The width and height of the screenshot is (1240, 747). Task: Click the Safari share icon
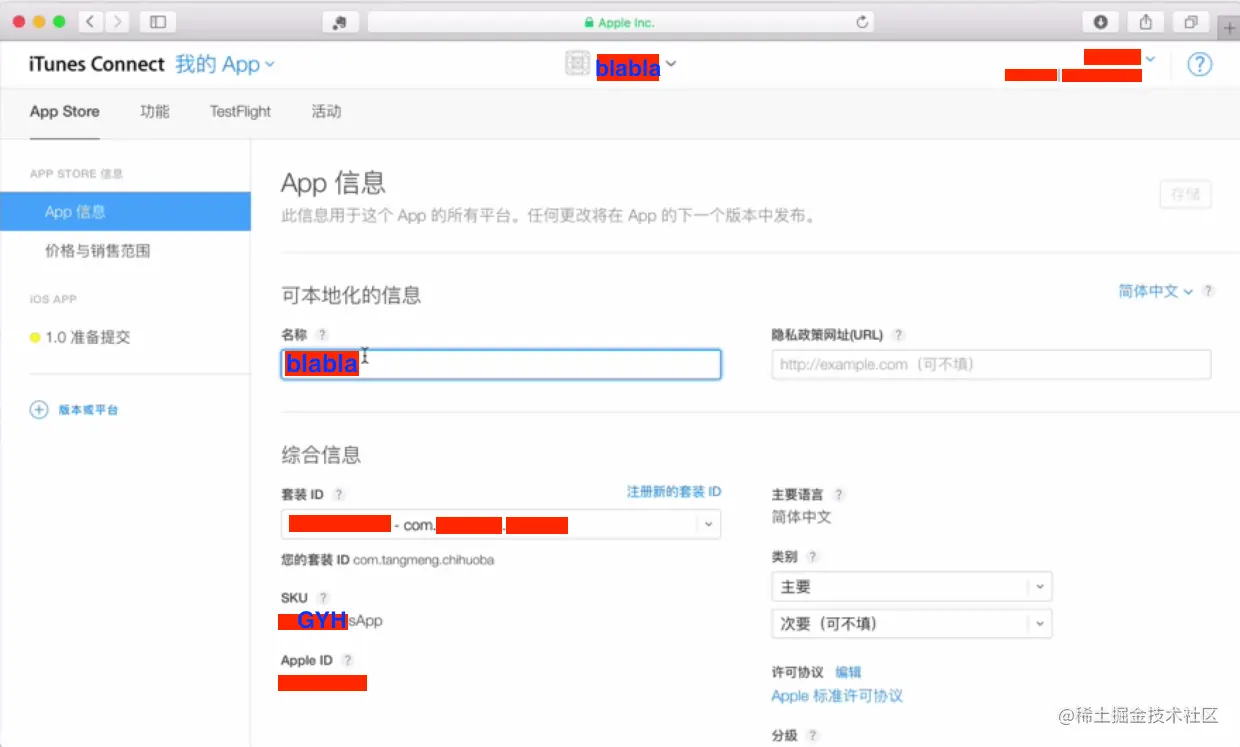click(1146, 22)
